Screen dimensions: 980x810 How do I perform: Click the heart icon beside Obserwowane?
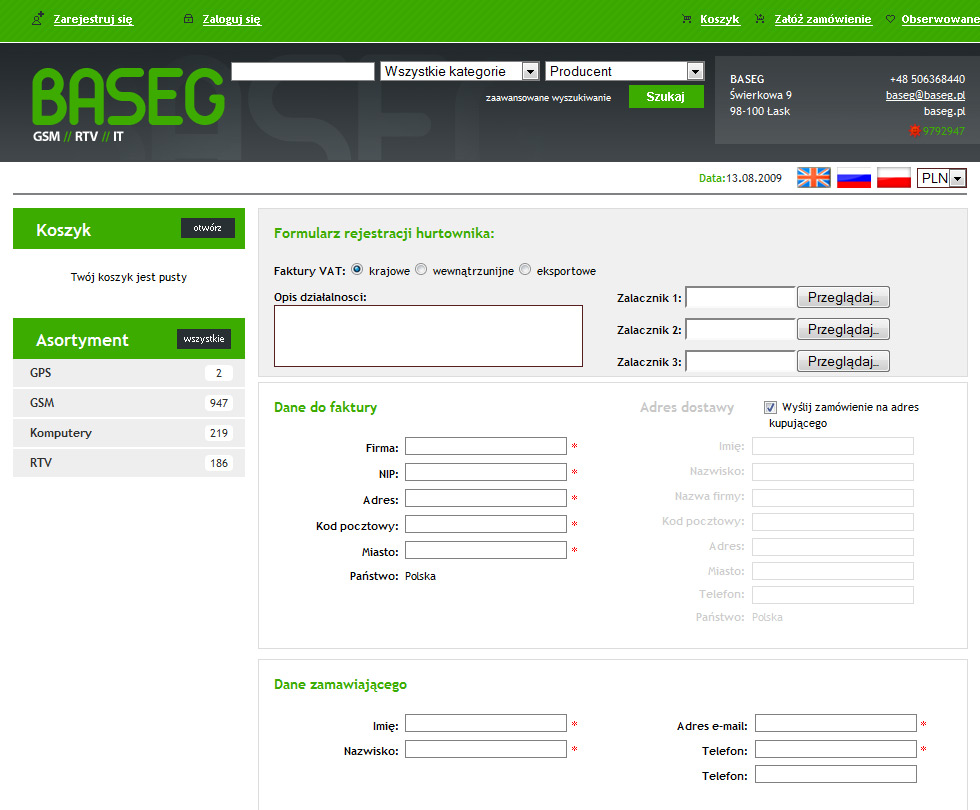coord(890,19)
